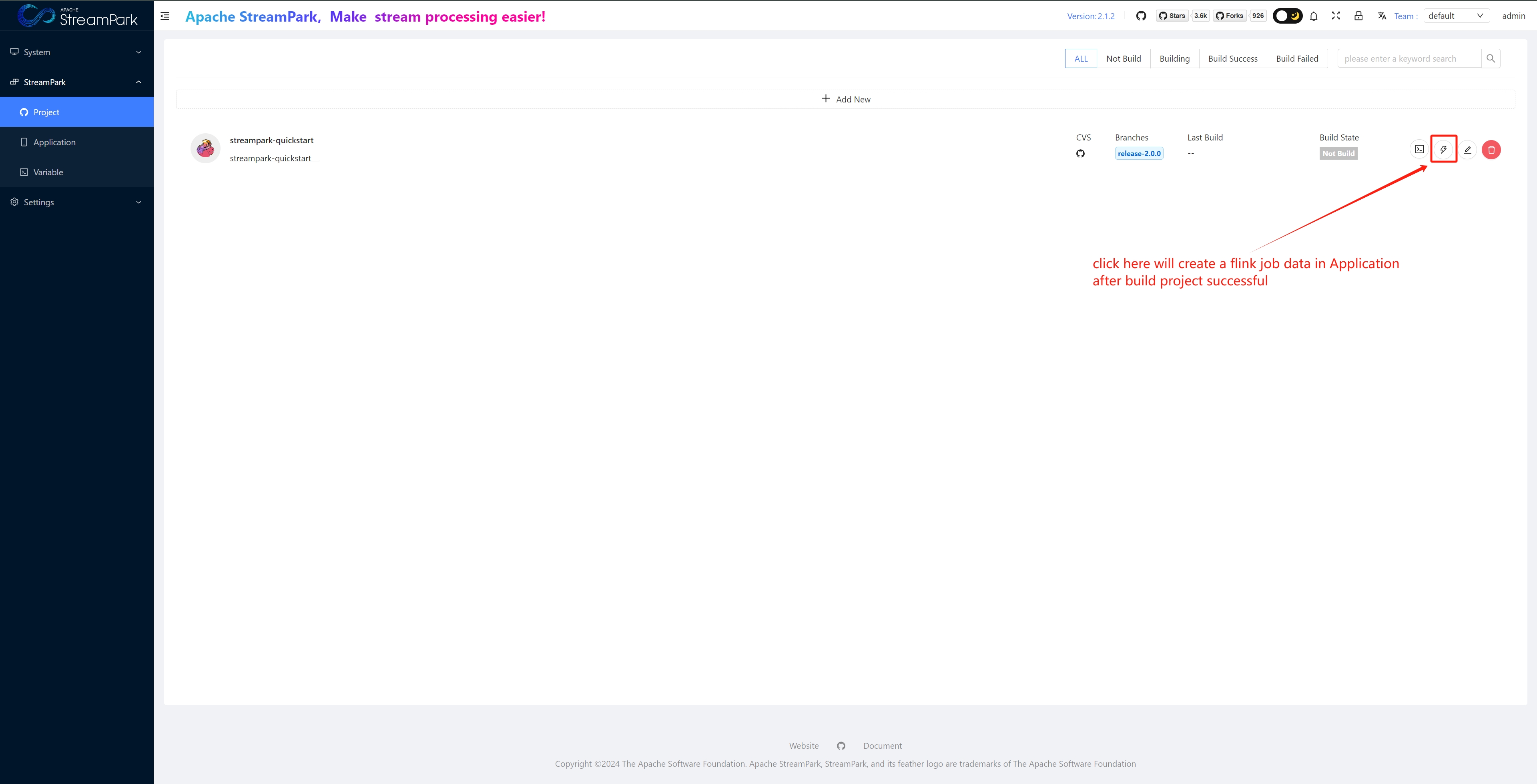1537x784 pixels.
Task: Open the notifications bell icon
Action: [x=1313, y=16]
